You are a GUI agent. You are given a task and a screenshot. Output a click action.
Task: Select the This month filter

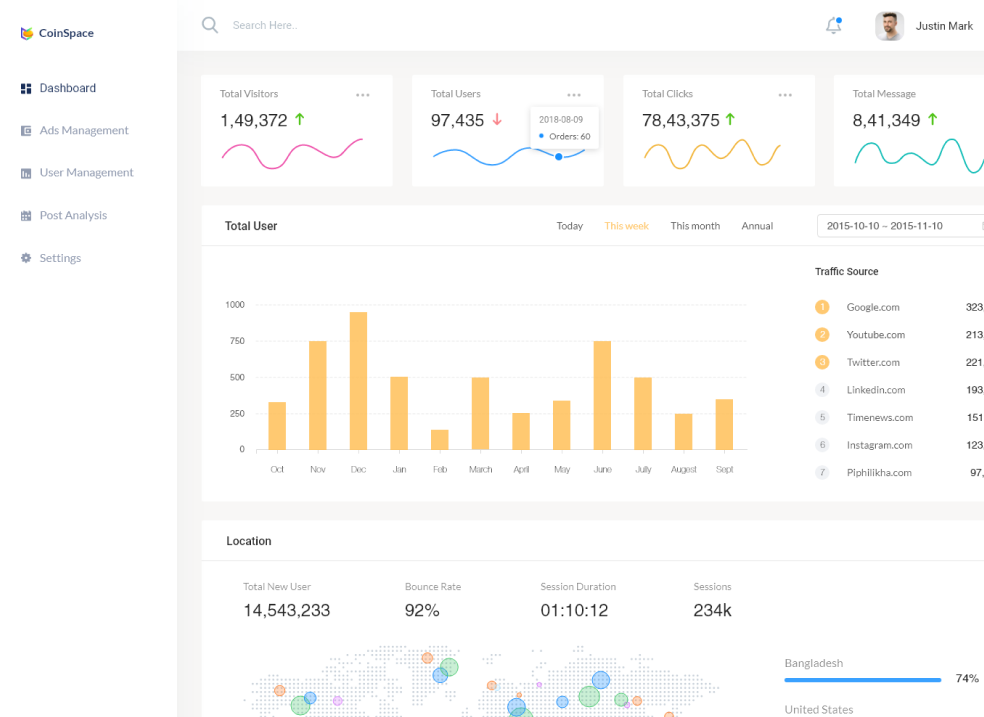point(695,226)
